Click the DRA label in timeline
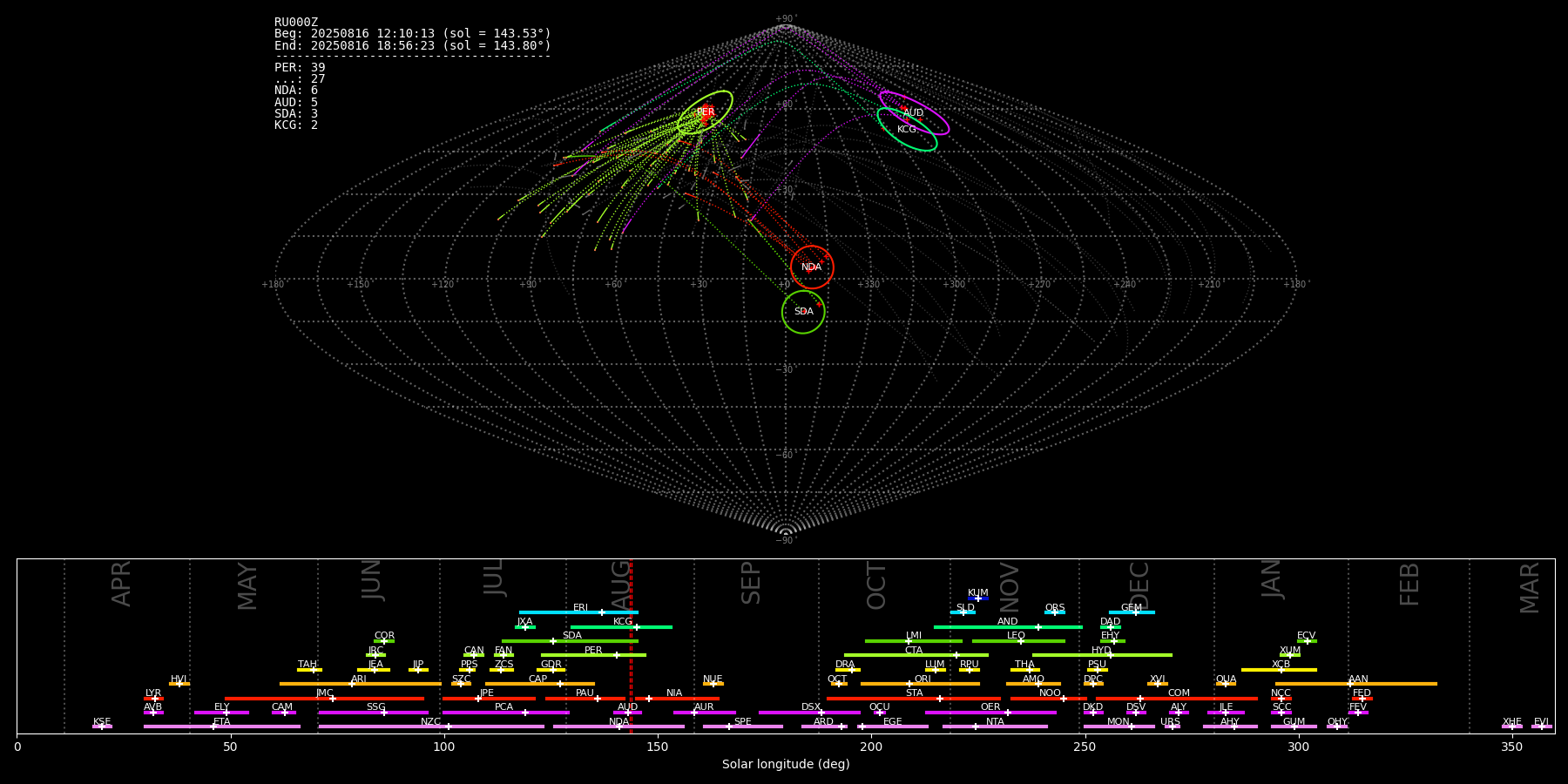This screenshot has height=784, width=1568. tap(845, 665)
